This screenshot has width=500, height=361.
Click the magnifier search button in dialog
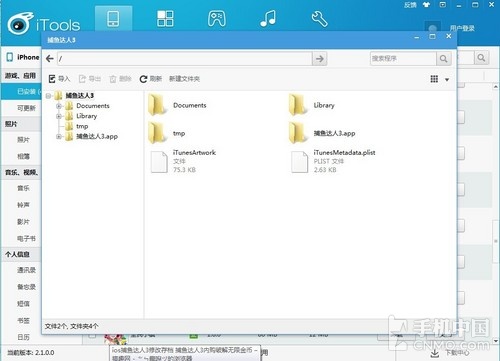[x=443, y=59]
